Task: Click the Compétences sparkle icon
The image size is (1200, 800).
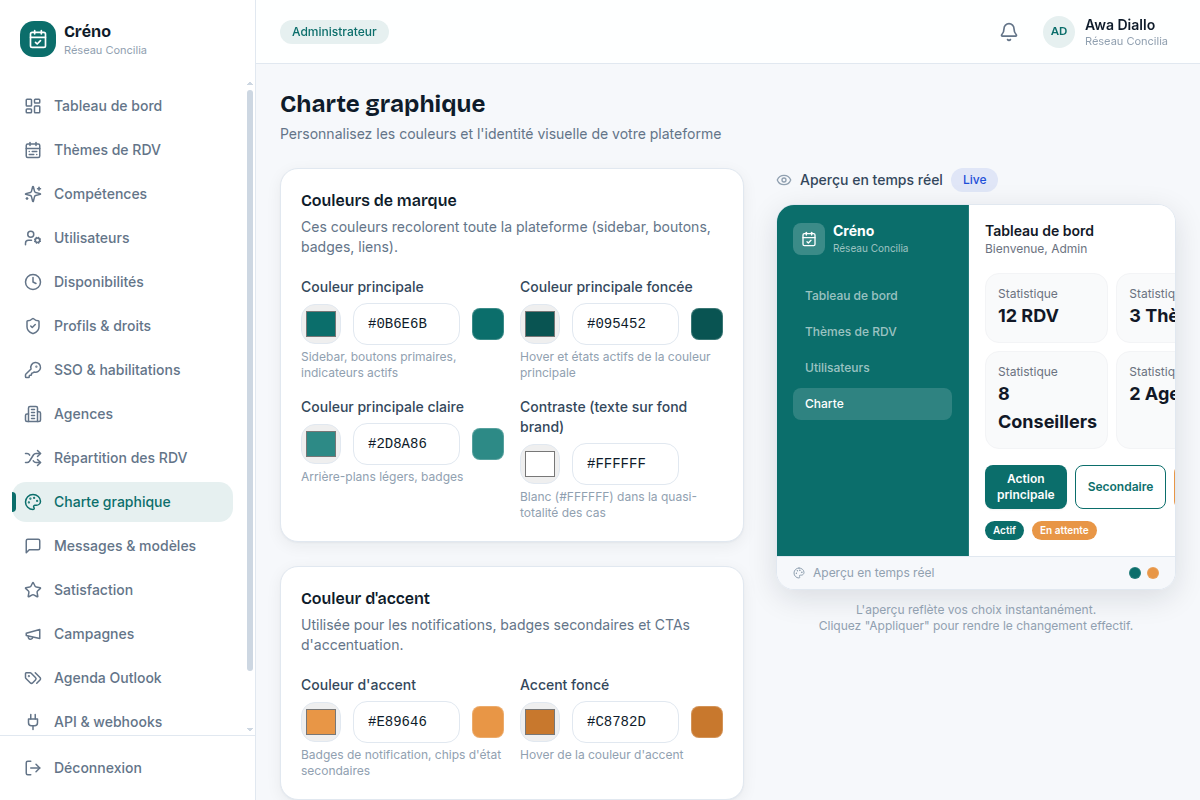Action: [33, 194]
